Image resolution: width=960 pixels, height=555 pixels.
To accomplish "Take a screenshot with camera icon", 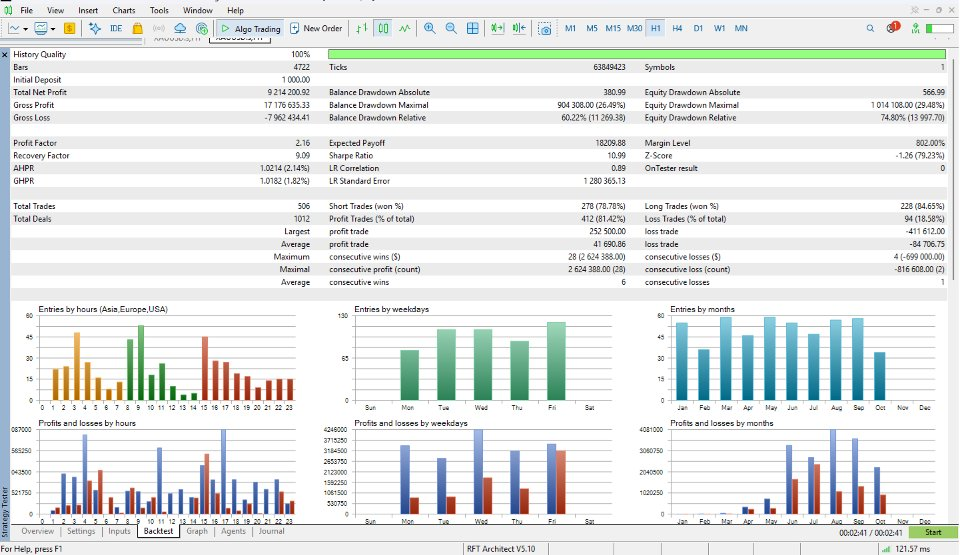I will tap(544, 29).
